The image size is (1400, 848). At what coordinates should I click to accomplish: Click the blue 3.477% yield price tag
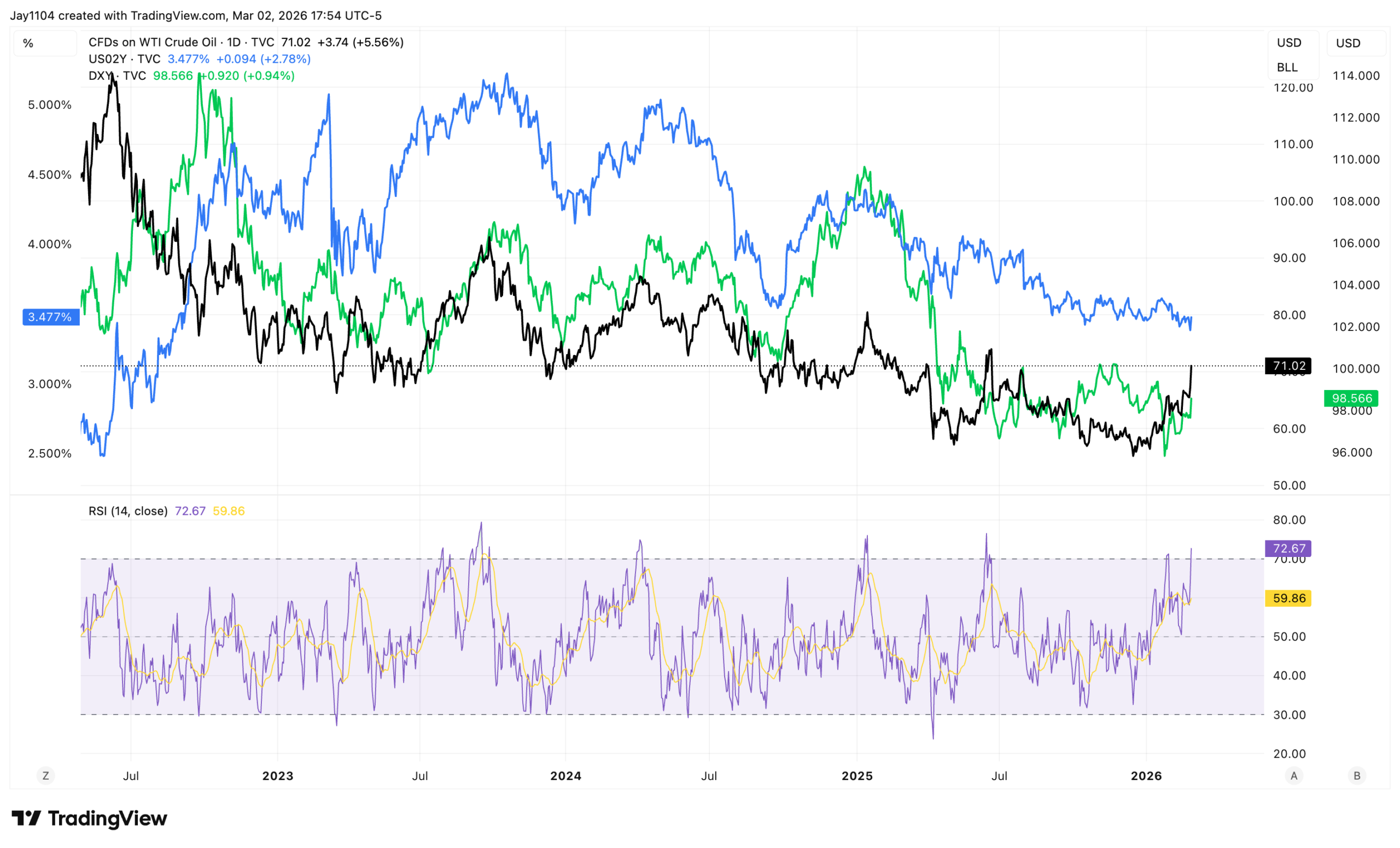[x=50, y=317]
